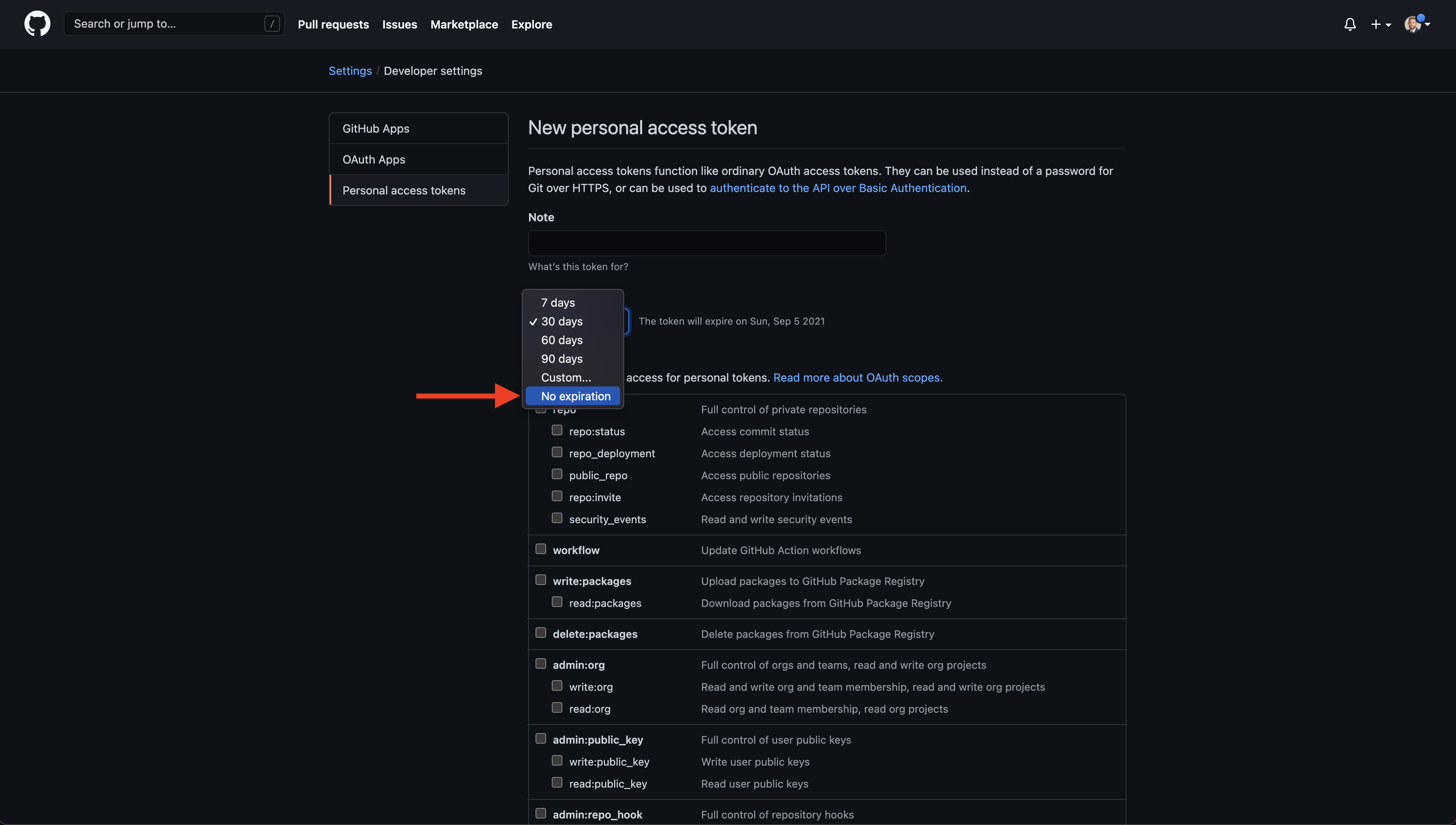Click Full control of user public keys text
This screenshot has width=1456, height=825.
pos(776,740)
